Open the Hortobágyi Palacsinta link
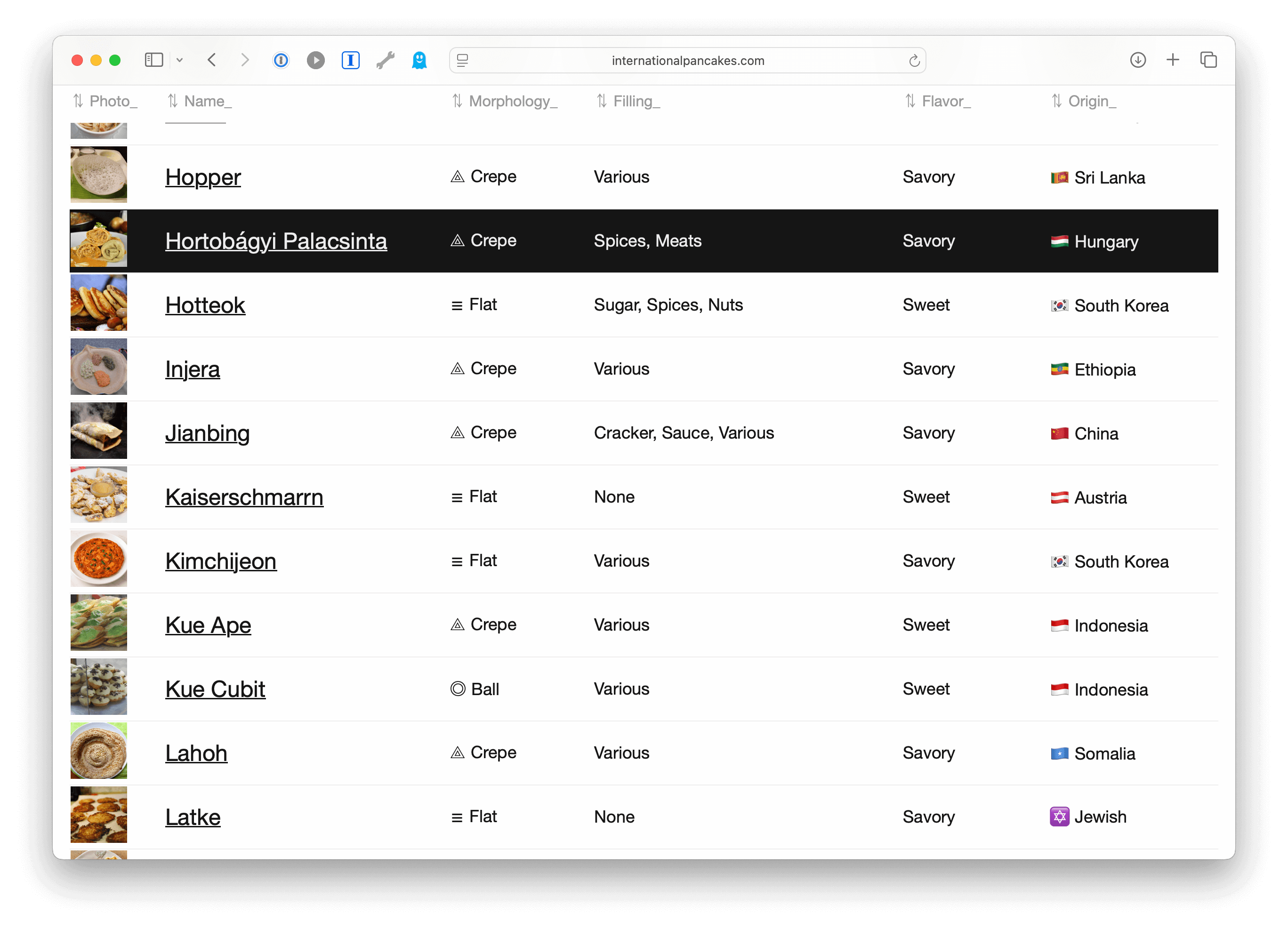This screenshot has width=1288, height=929. pos(276,241)
